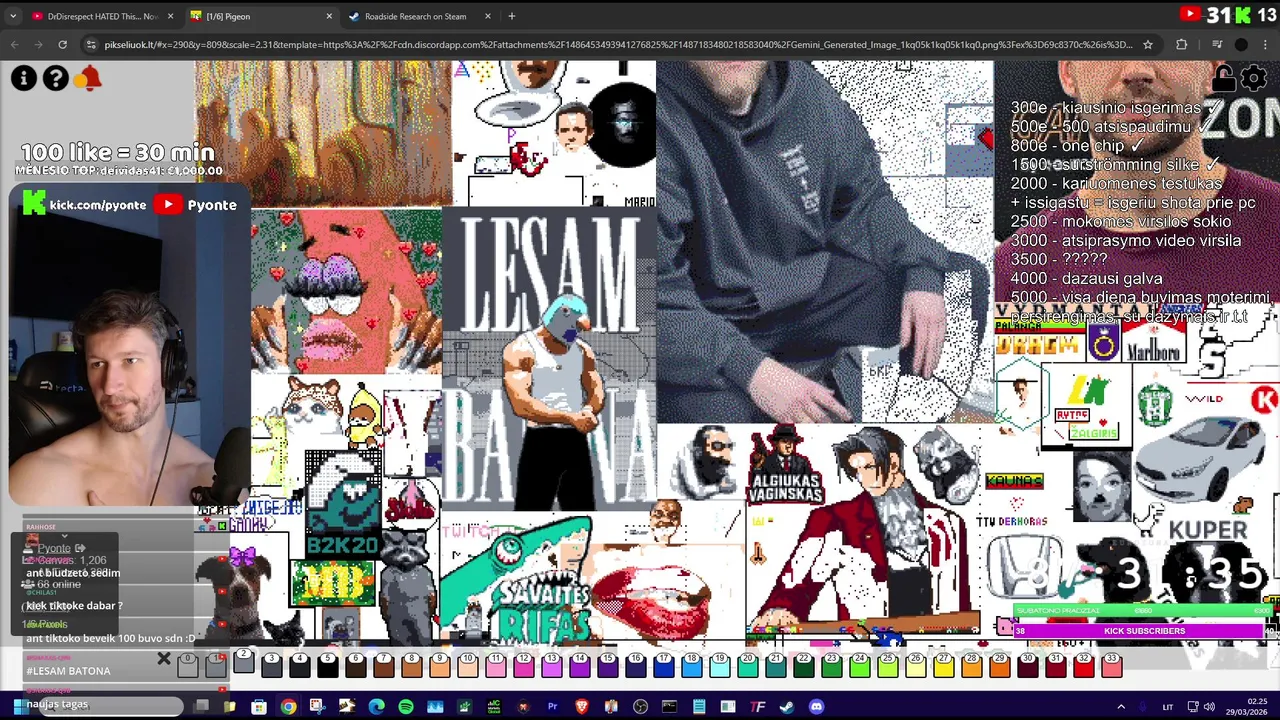This screenshot has width=1280, height=720.
Task: Open OBS Studio from the taskbar
Action: point(640,707)
